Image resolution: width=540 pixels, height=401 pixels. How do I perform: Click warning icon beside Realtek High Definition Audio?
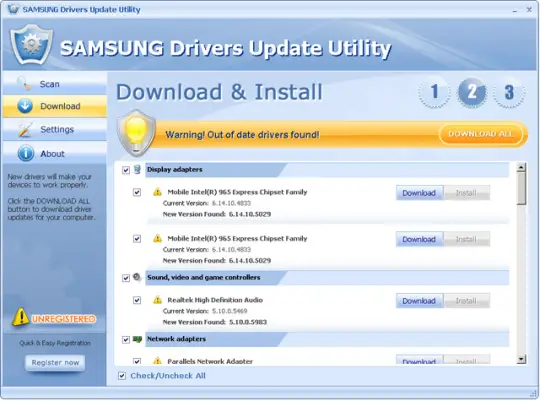coord(157,300)
